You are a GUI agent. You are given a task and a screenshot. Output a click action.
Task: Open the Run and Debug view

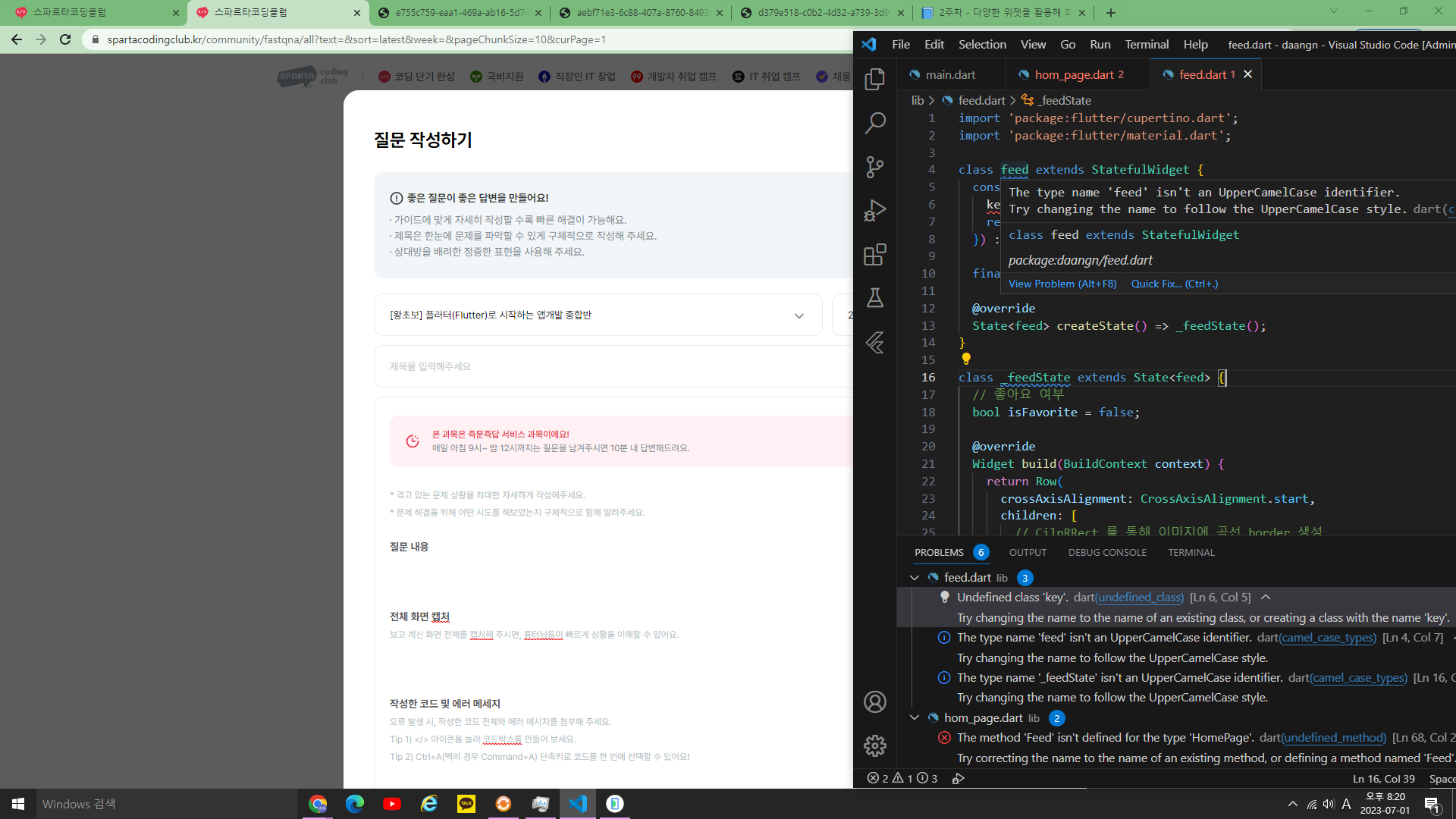pyautogui.click(x=875, y=211)
